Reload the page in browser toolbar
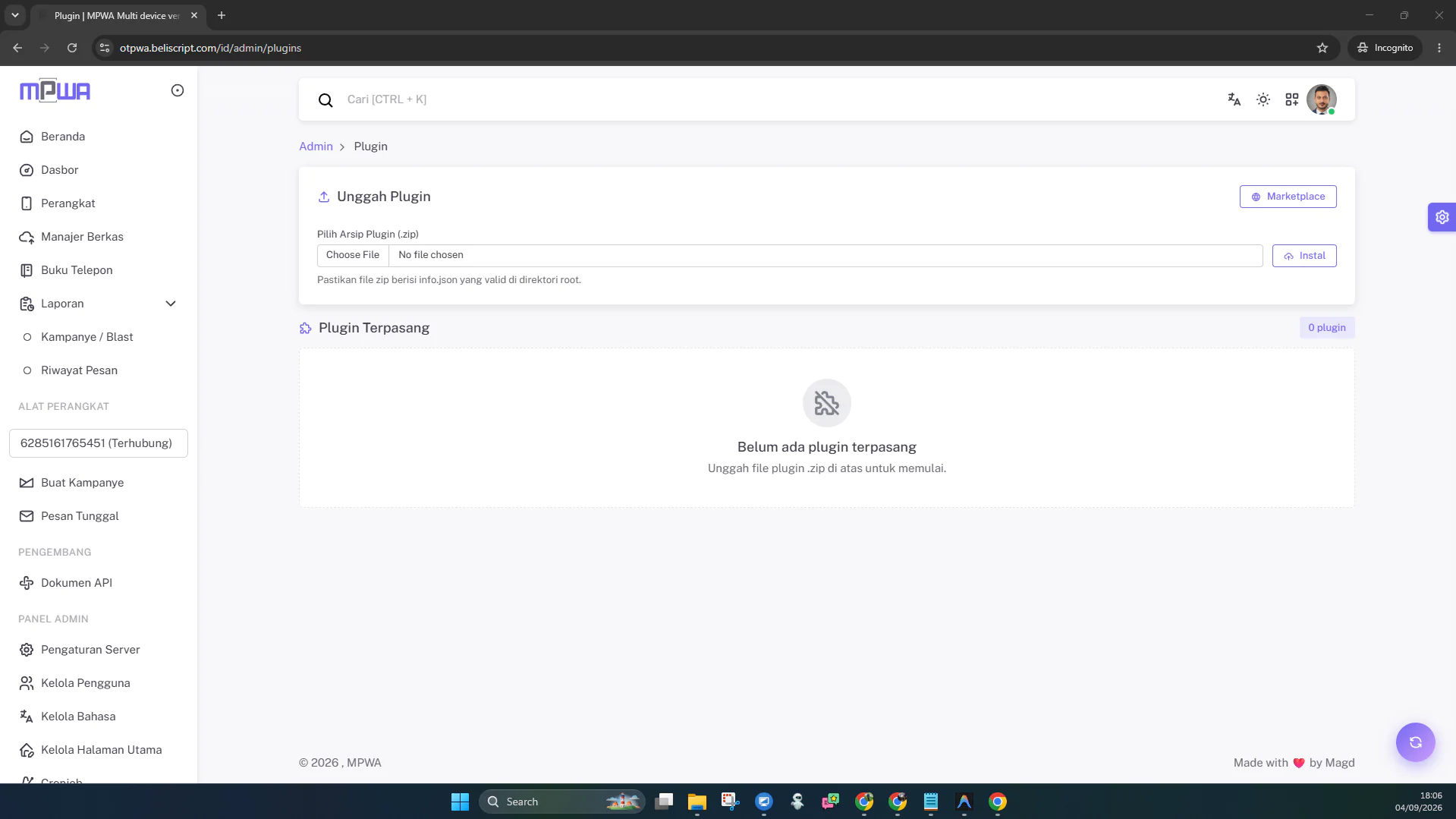Screen dimensions: 1456x819 72,48
